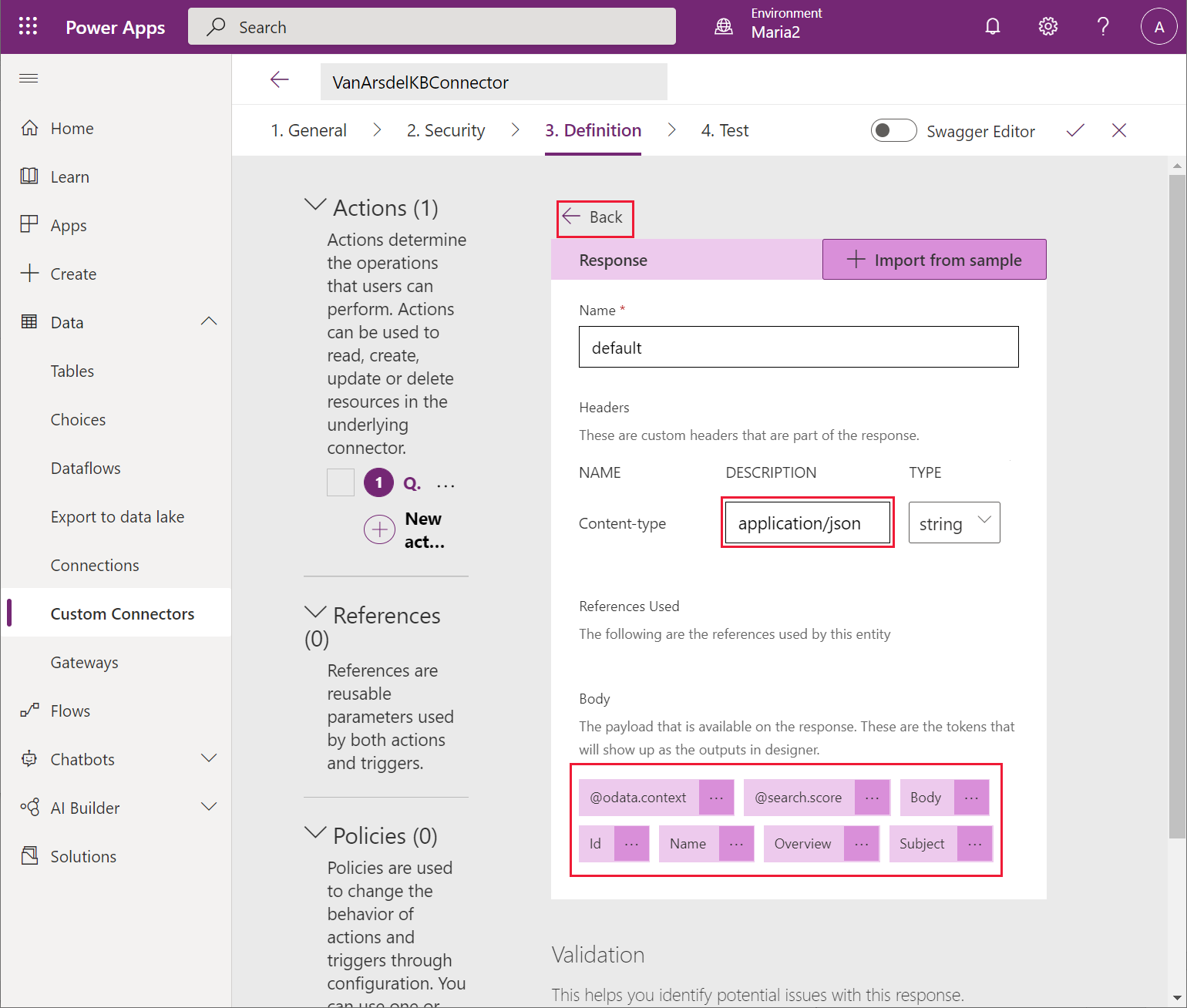The height and width of the screenshot is (1008, 1187).
Task: Collapse the References (0) section
Action: (315, 613)
